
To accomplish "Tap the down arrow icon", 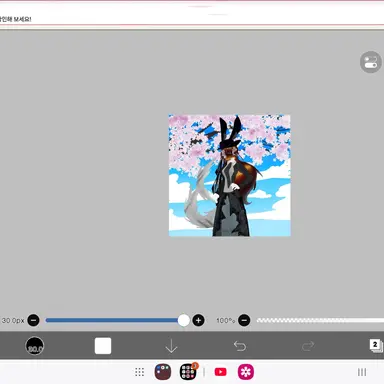I will [x=171, y=346].
